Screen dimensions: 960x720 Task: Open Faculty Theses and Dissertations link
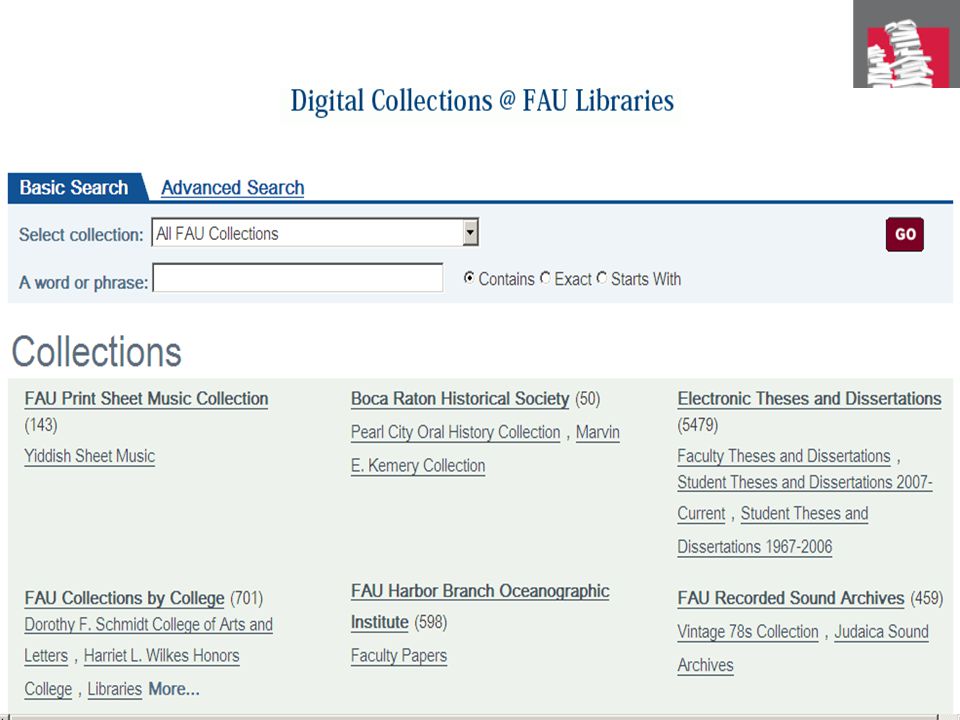784,456
